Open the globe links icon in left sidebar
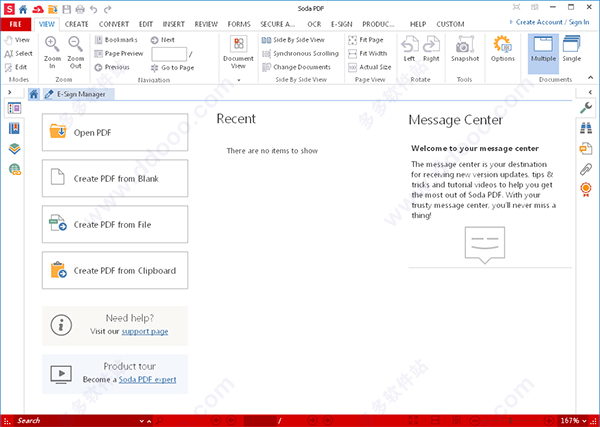Screen dimensions: 600x427 [15, 169]
